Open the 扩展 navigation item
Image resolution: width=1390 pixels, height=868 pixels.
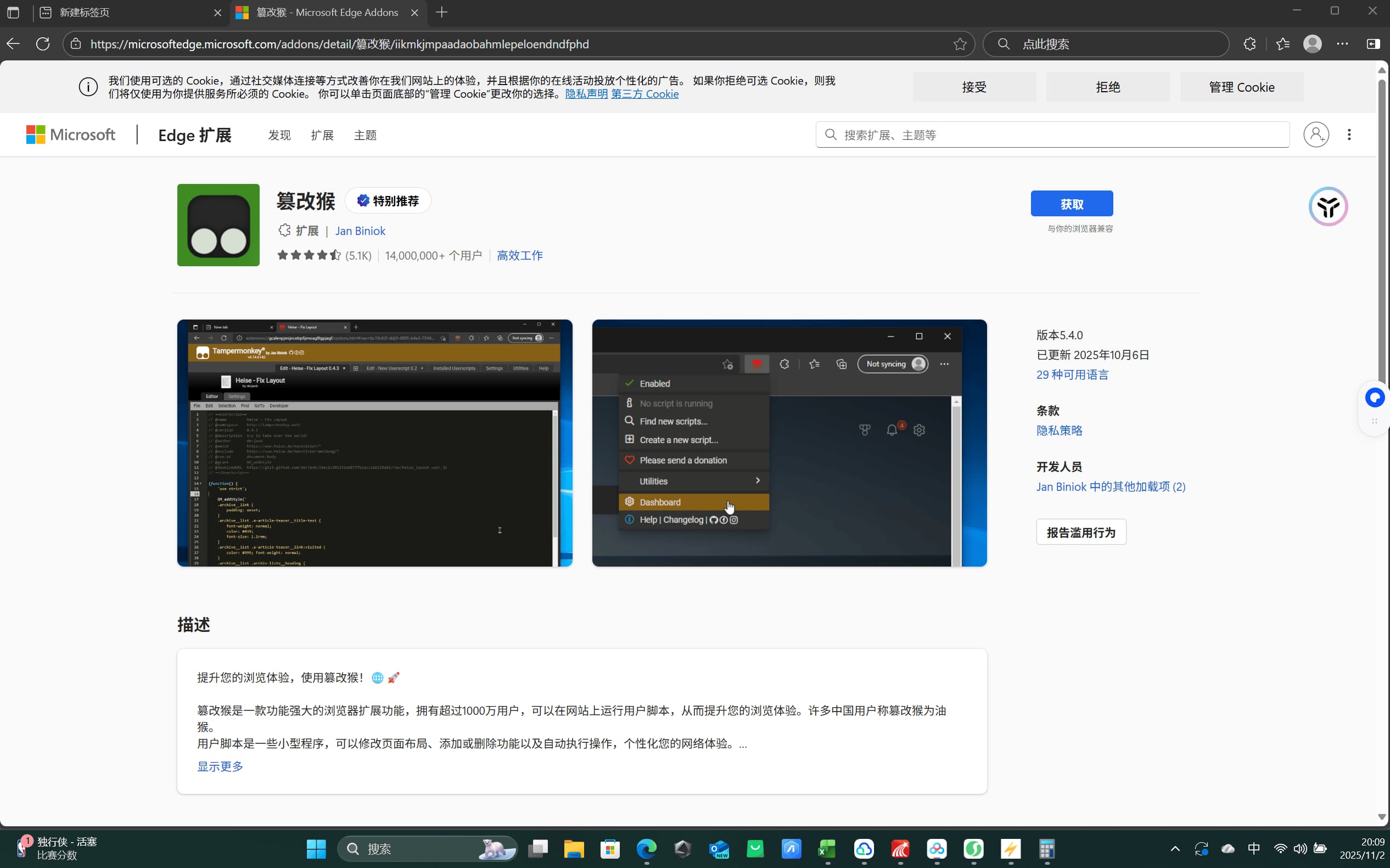click(322, 135)
